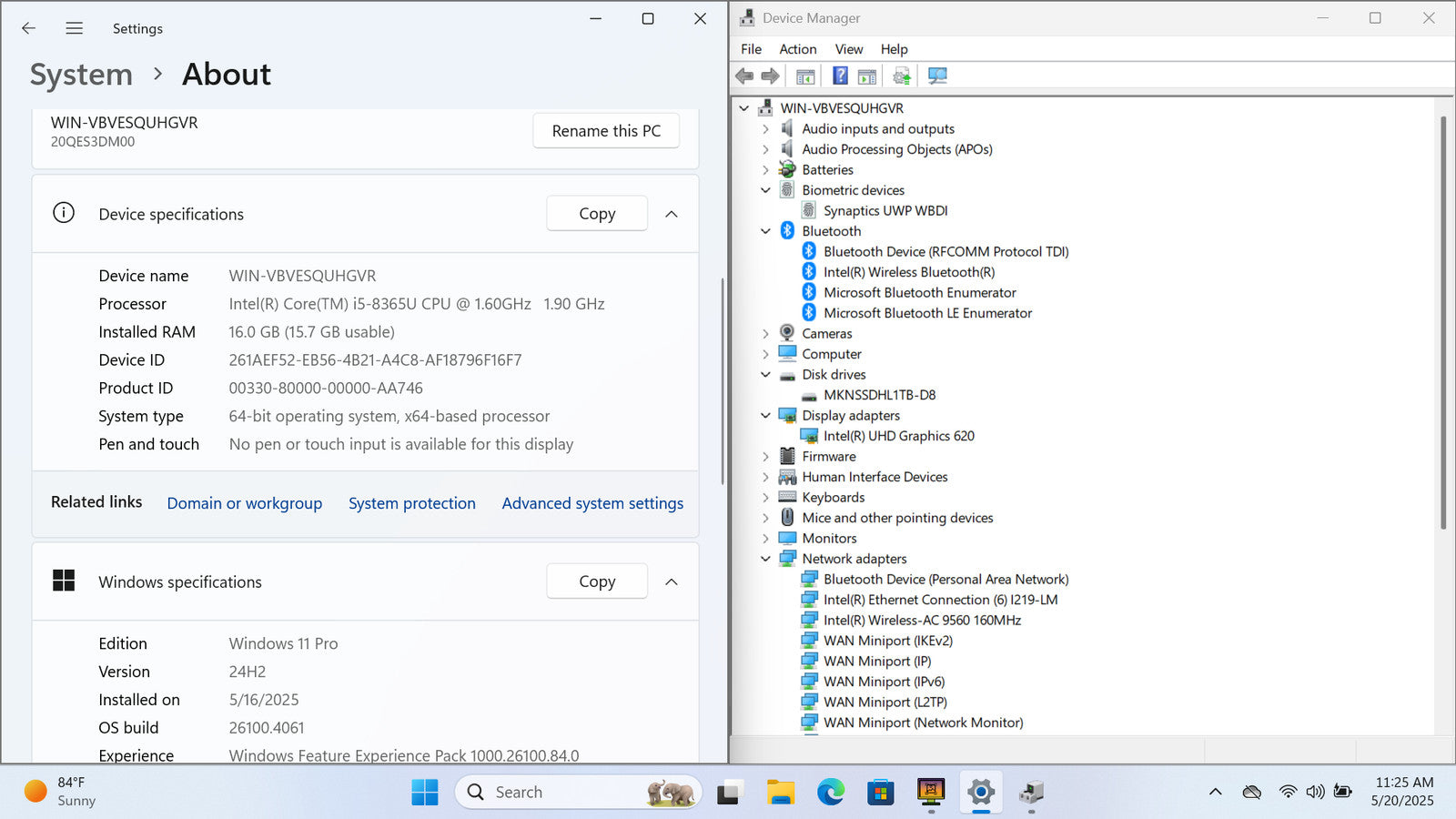Open Advanced system settings link
The image size is (1456, 819).
click(x=592, y=503)
